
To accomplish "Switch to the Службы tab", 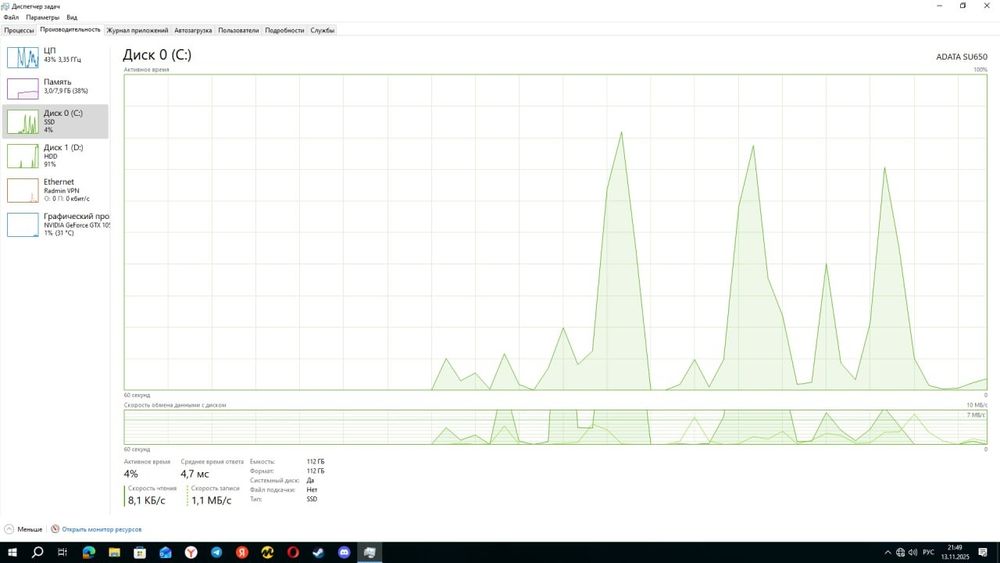I will click(322, 30).
